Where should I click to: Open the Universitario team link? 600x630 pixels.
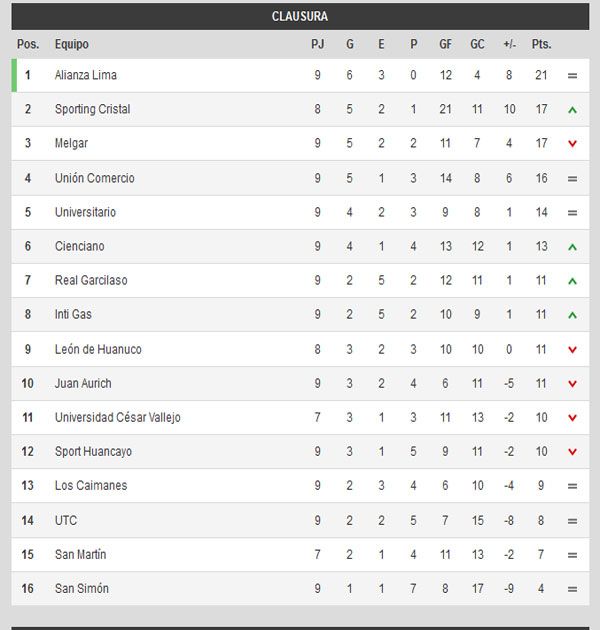pos(85,212)
